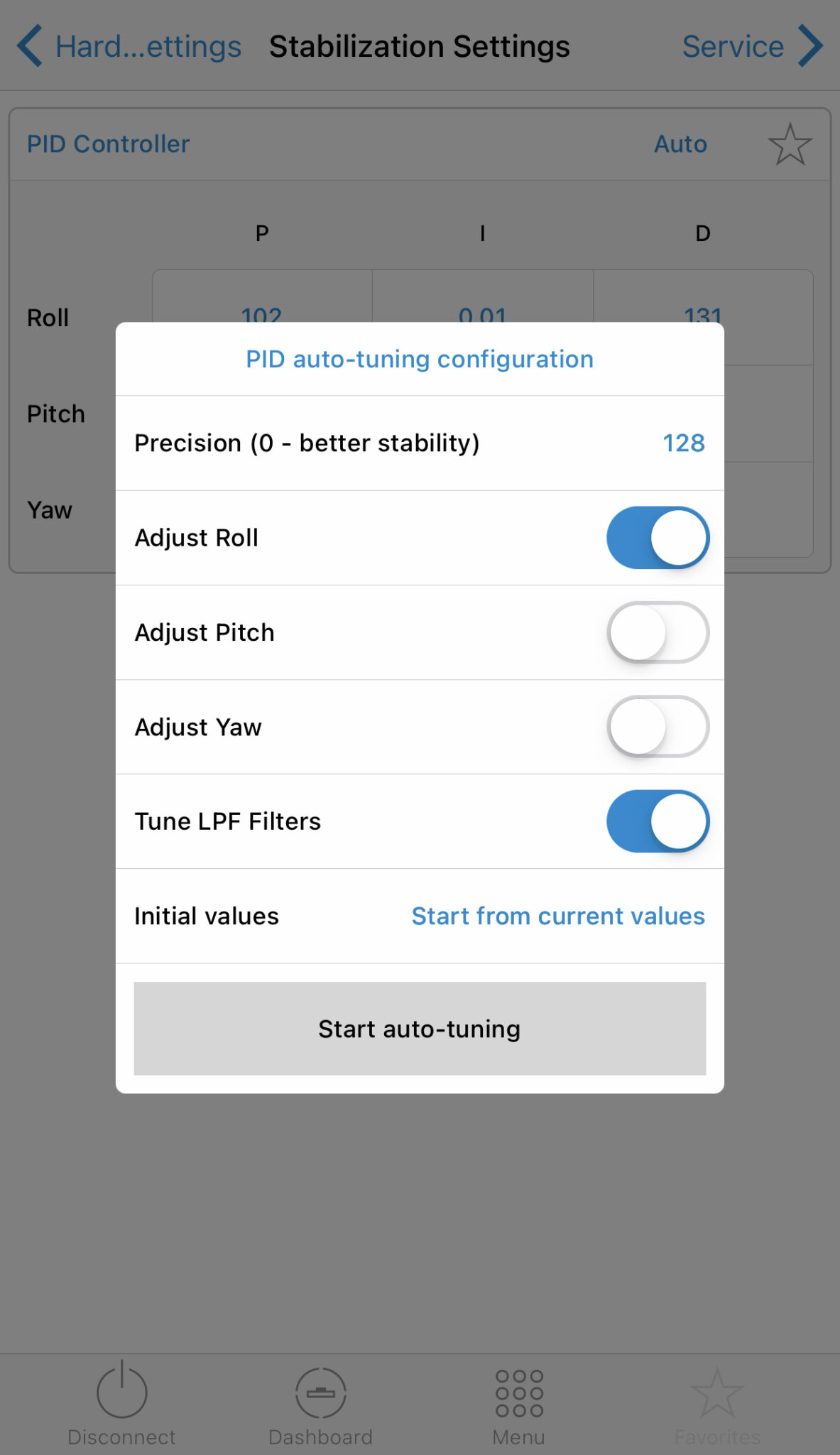Edit the Roll D value 131

pos(703,315)
